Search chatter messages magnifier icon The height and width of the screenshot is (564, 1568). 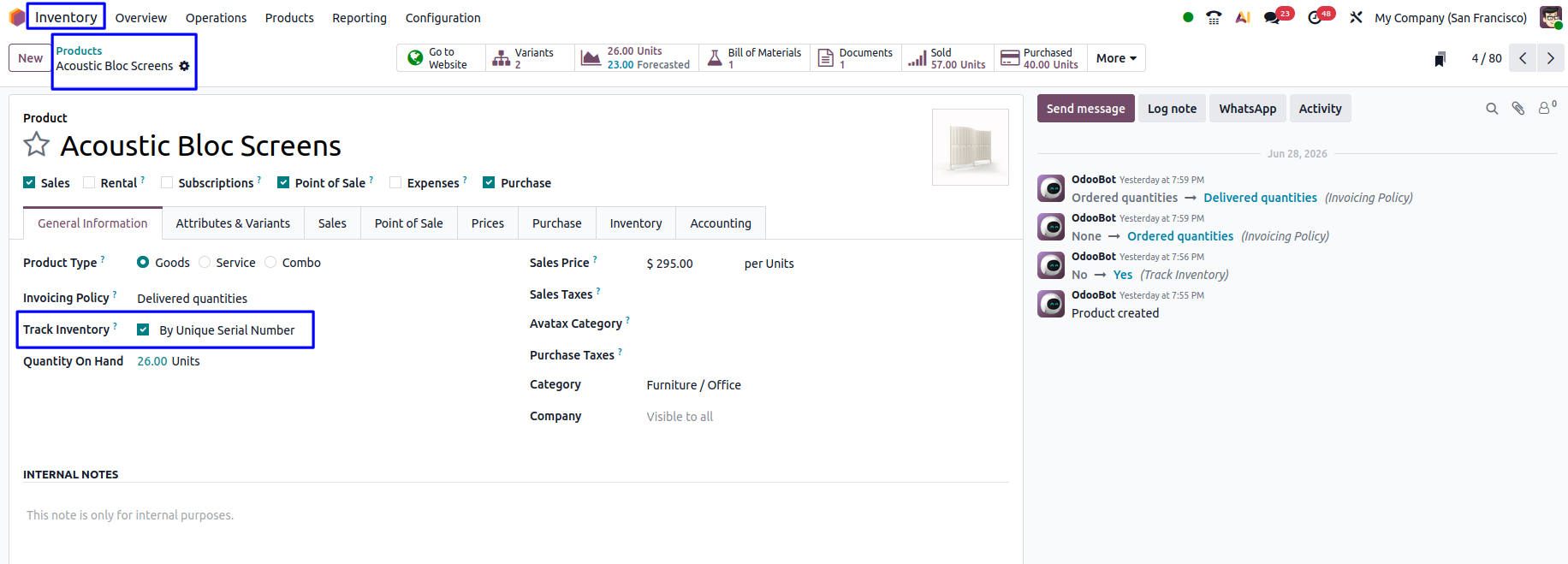(x=1492, y=109)
